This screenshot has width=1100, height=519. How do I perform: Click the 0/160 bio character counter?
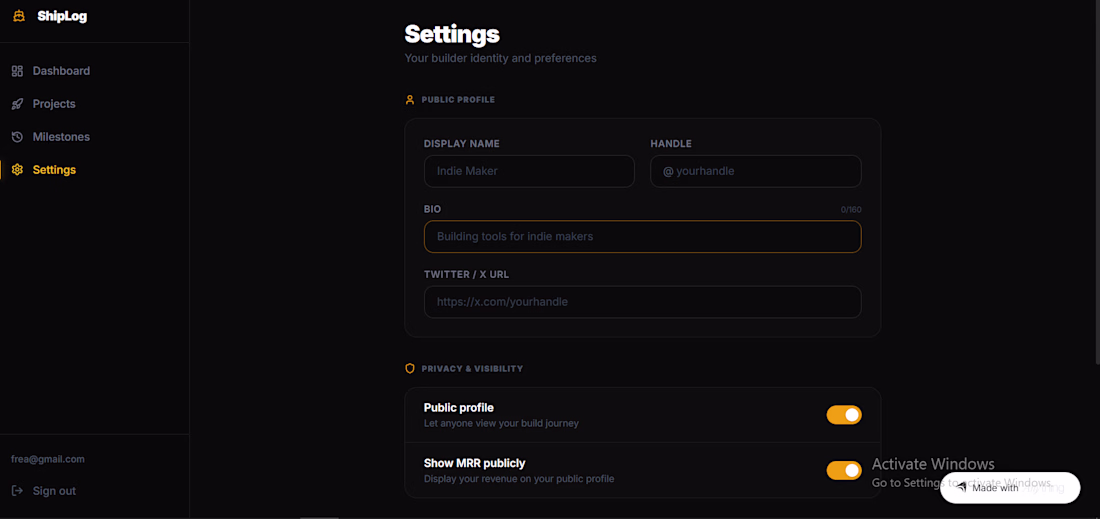852,210
